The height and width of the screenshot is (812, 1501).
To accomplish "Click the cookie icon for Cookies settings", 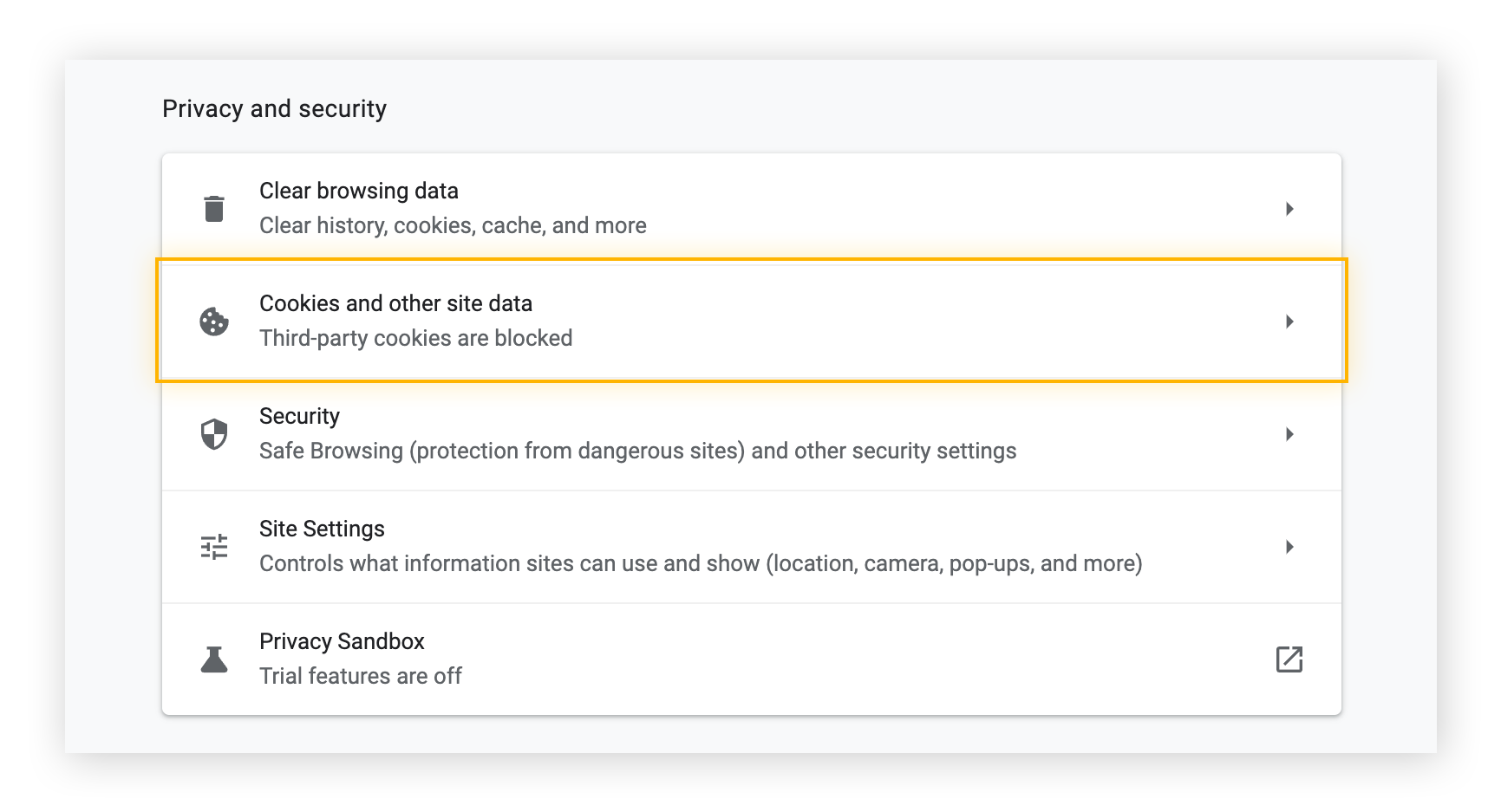I will point(214,322).
